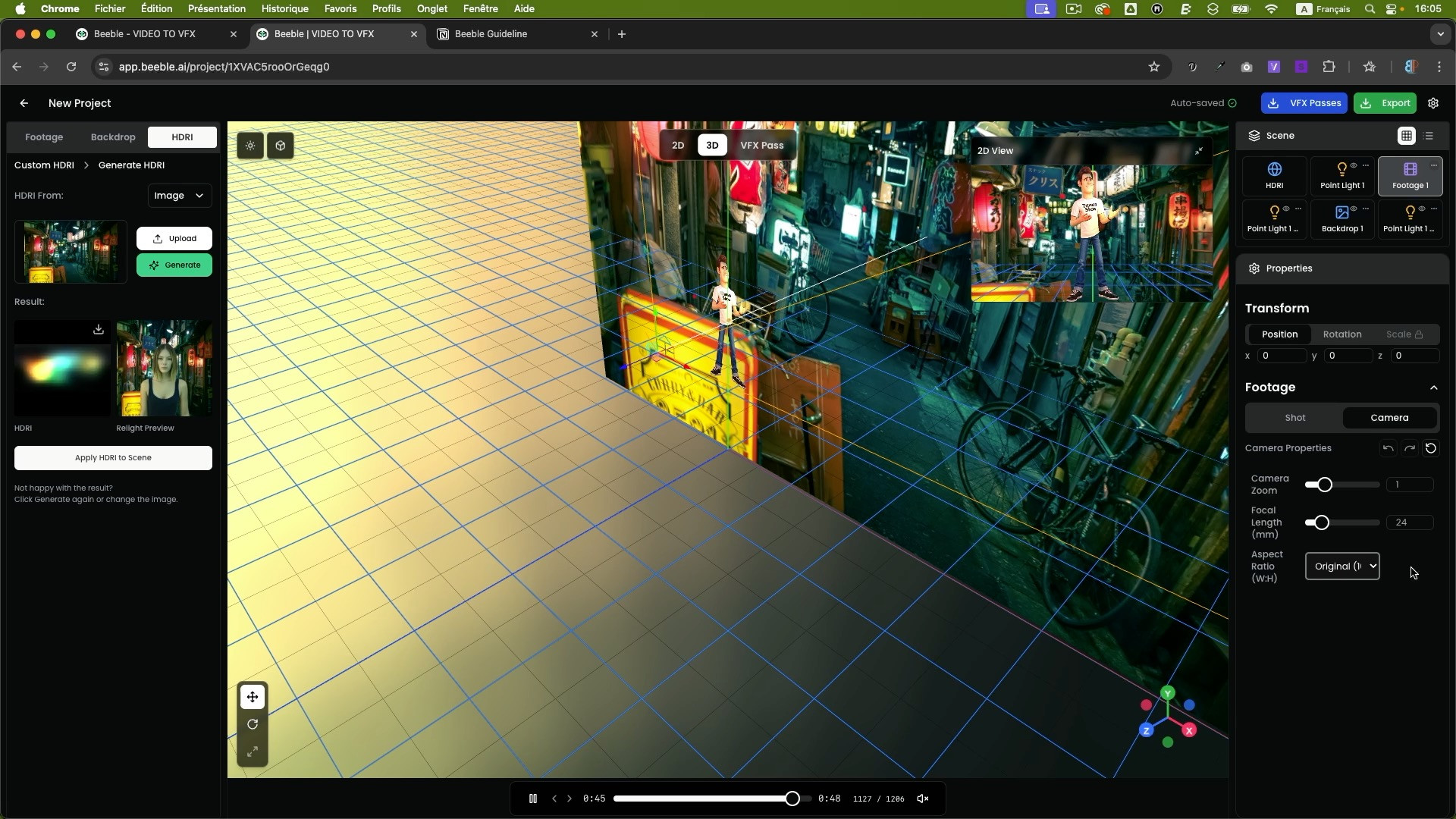Reload the Beeble page
Screen dimensions: 1456x819
pyautogui.click(x=71, y=67)
